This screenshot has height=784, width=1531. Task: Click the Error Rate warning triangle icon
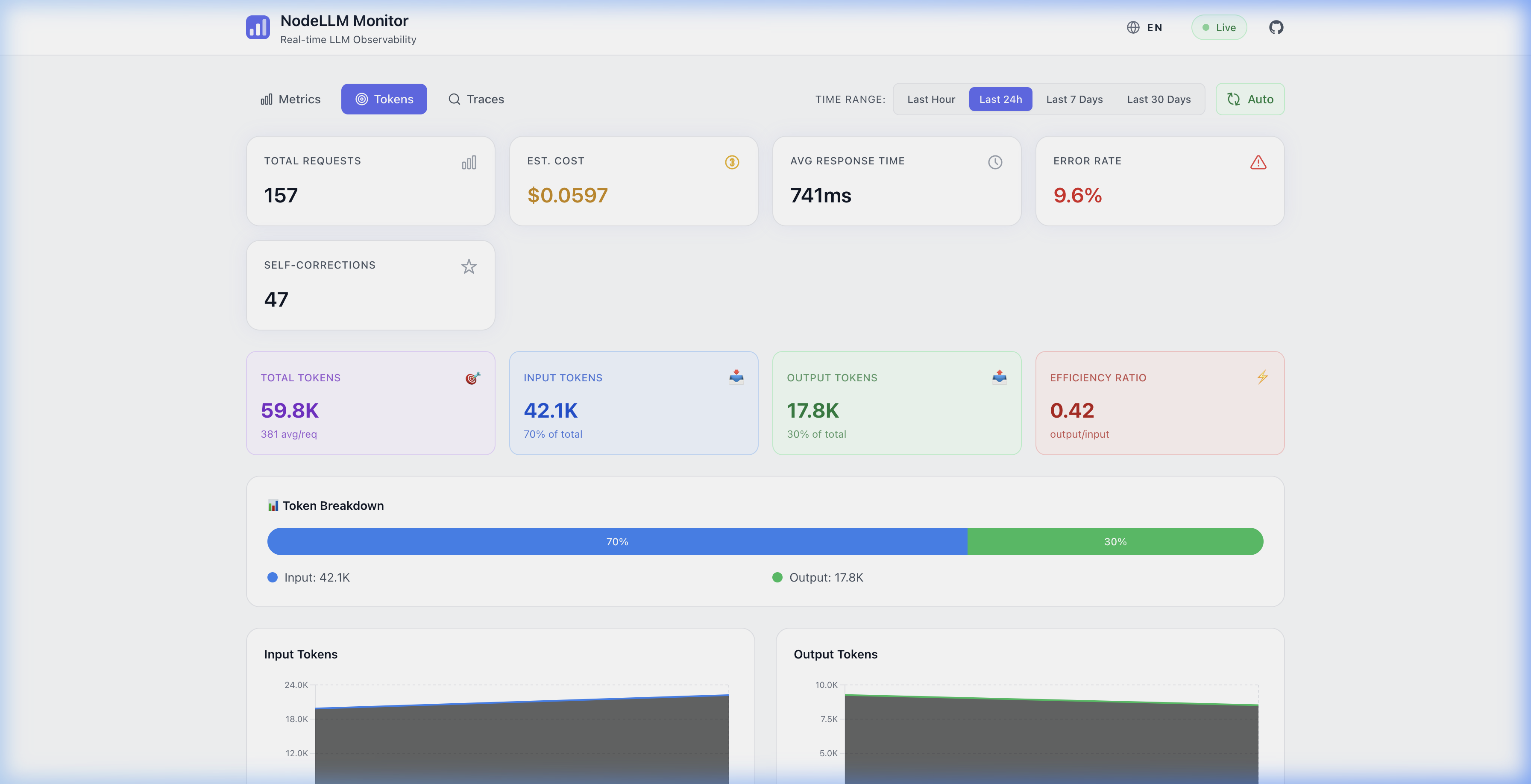click(x=1258, y=162)
